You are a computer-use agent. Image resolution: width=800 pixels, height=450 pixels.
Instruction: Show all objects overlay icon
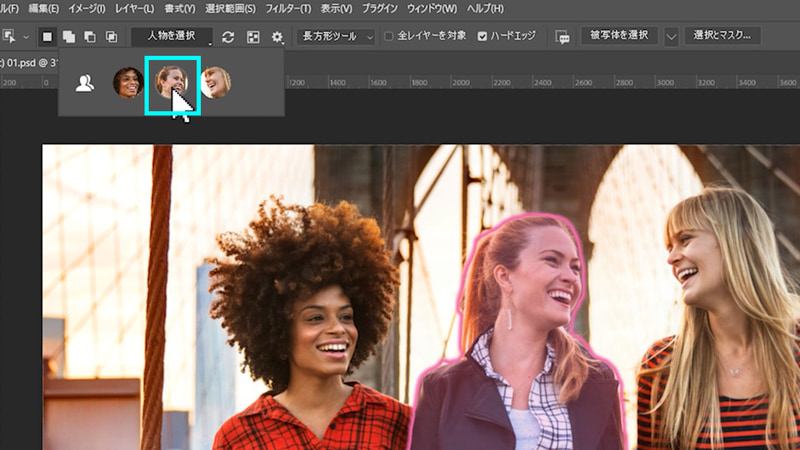pyautogui.click(x=253, y=37)
